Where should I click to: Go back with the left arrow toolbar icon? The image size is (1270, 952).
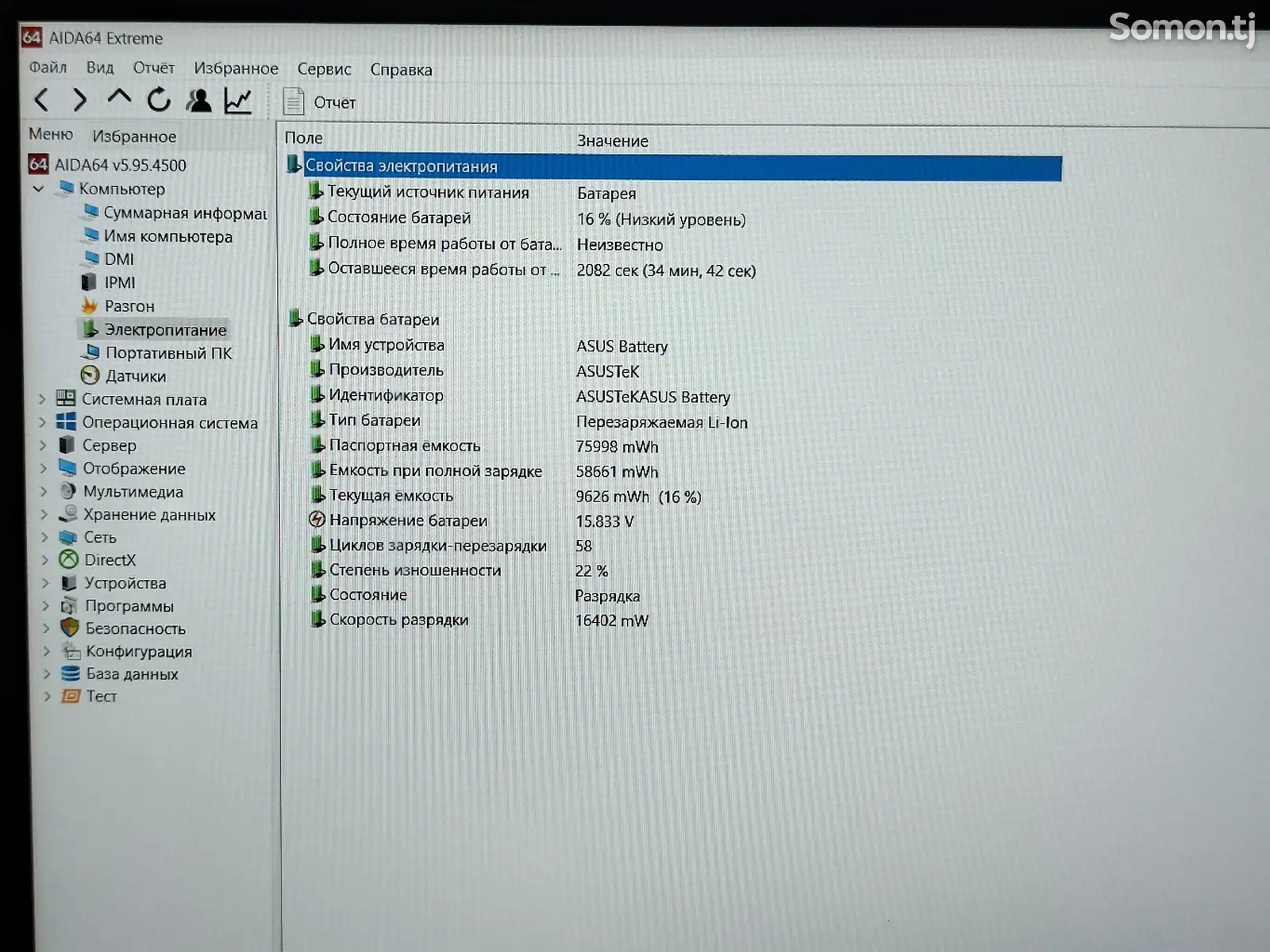pyautogui.click(x=41, y=100)
